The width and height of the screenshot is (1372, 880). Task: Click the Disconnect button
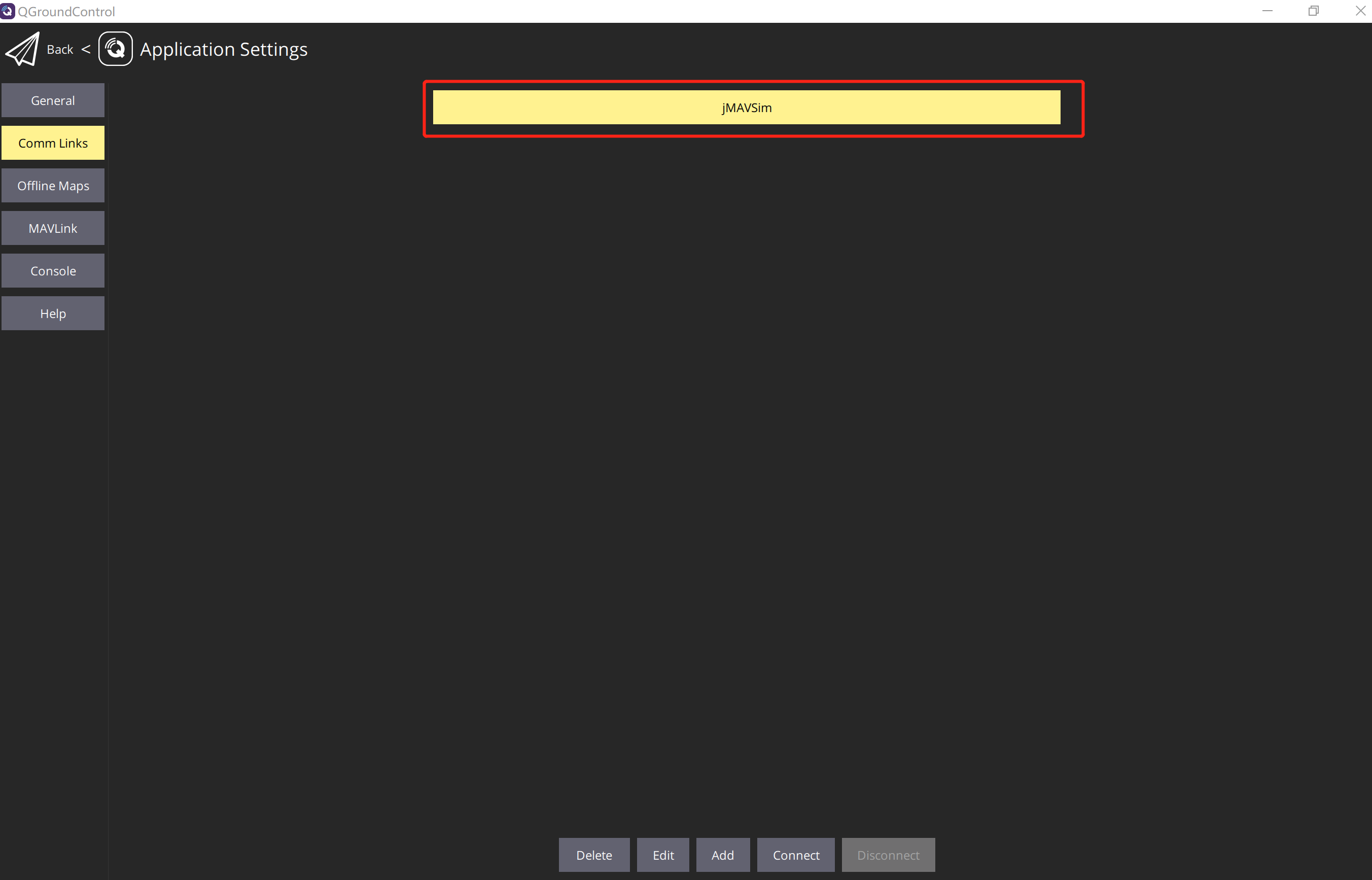pos(886,855)
